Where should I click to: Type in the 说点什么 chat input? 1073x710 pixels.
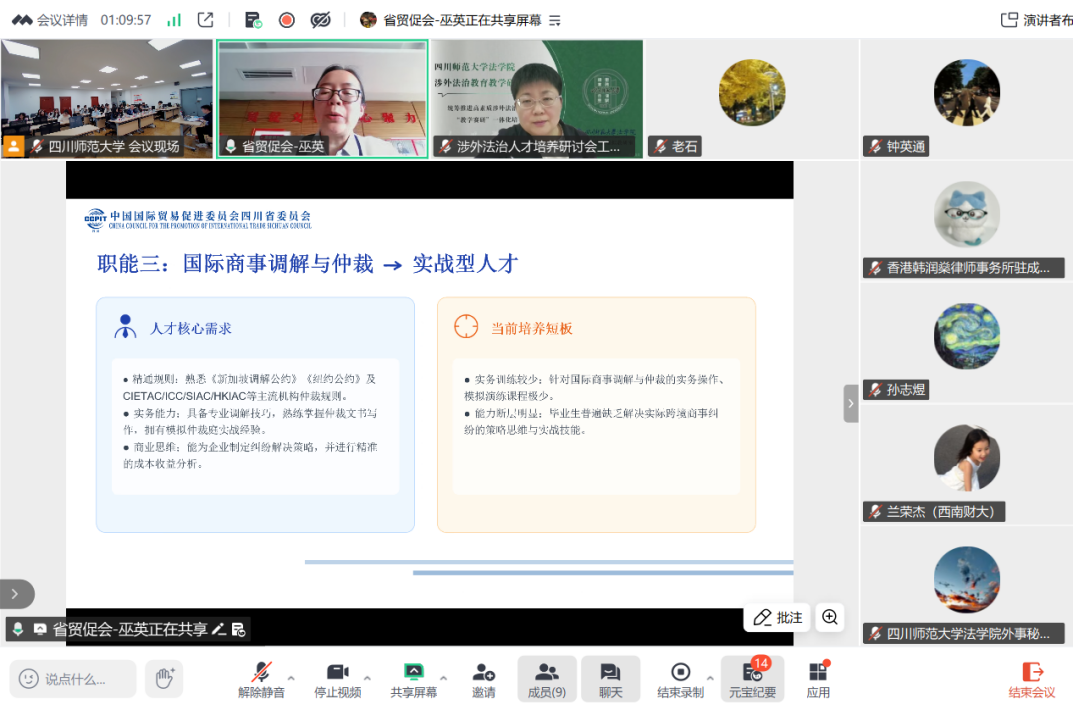coord(75,679)
